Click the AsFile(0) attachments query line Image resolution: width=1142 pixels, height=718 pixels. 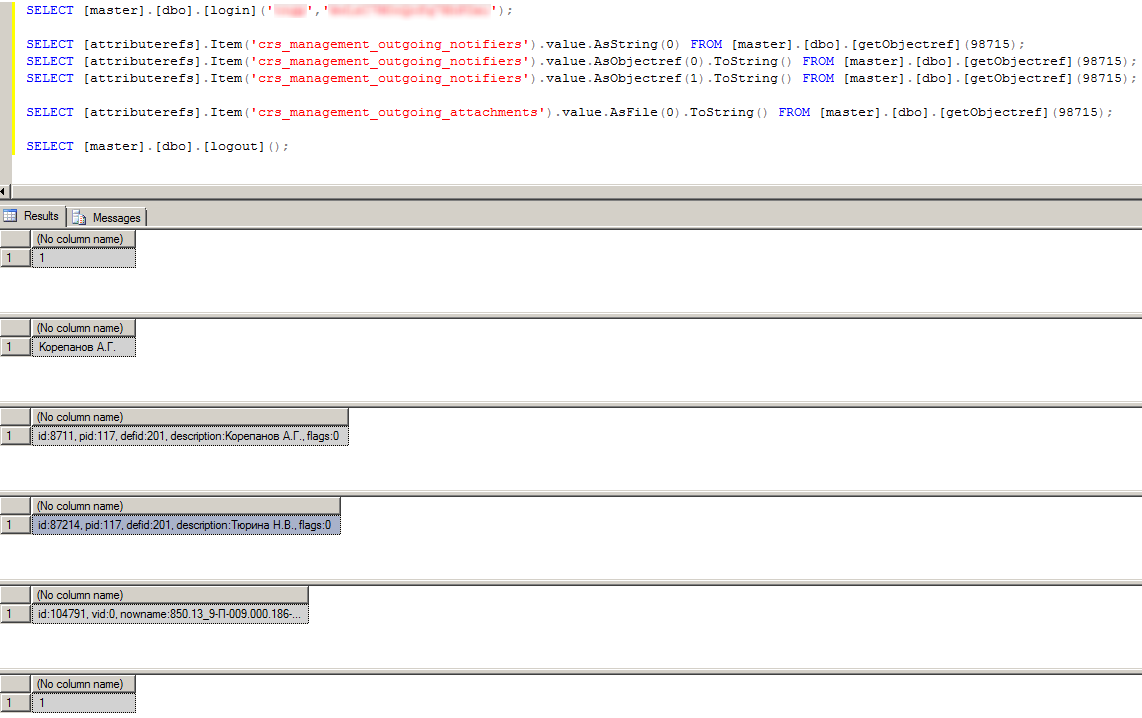point(570,112)
